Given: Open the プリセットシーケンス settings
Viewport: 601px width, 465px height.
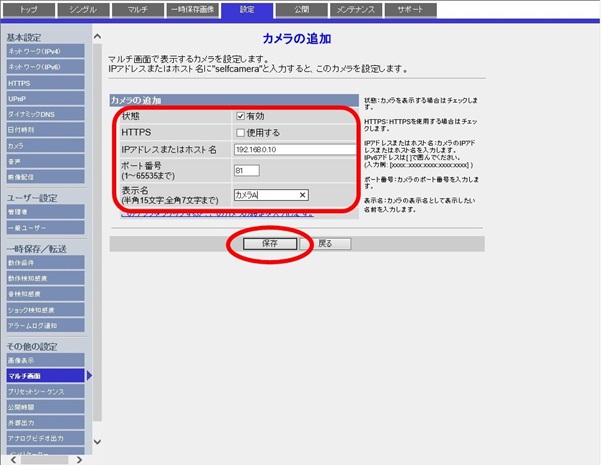Looking at the screenshot, I should tap(45, 391).
